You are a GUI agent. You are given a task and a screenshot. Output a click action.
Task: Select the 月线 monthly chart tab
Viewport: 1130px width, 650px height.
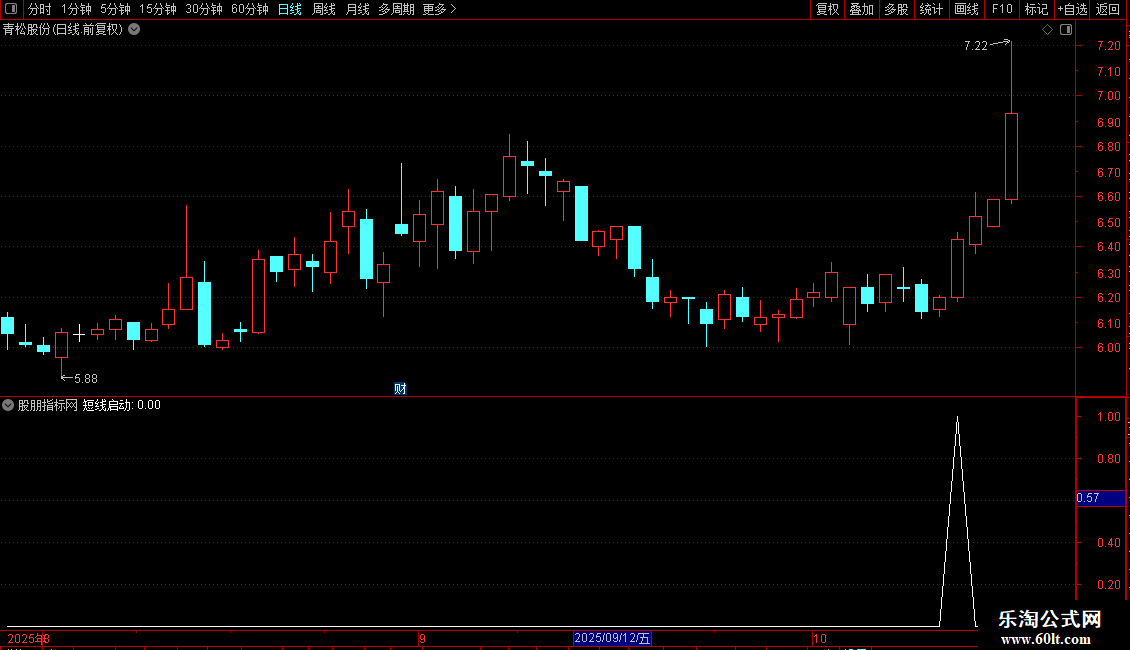coord(357,9)
